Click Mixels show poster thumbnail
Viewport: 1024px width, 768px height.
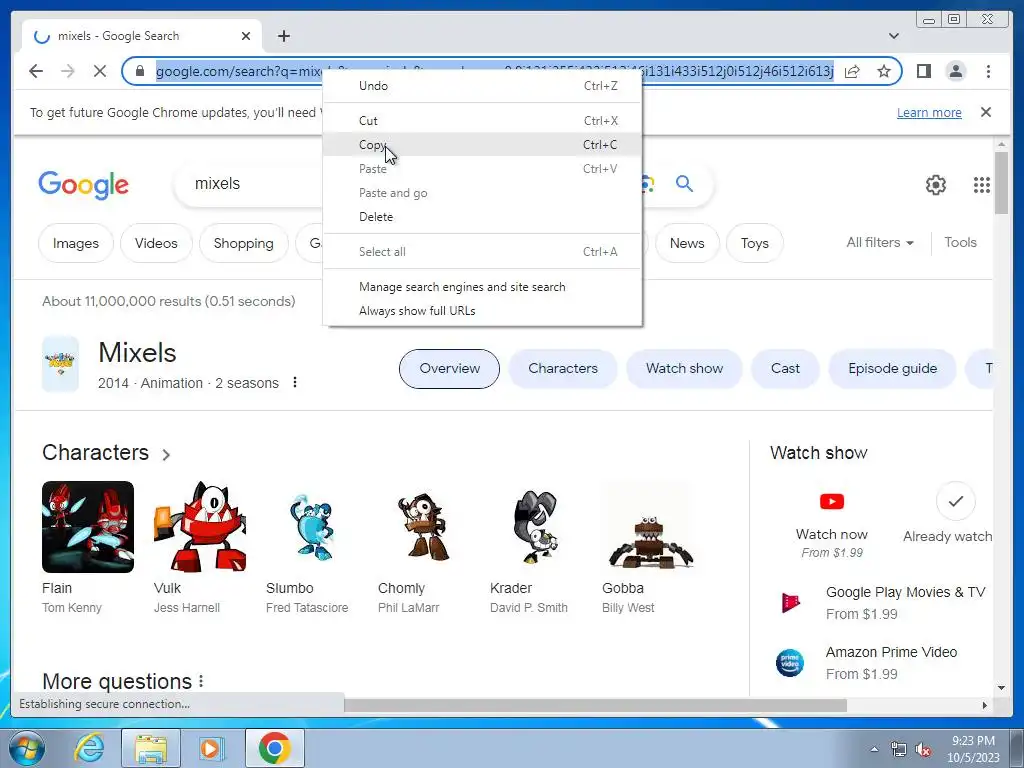[x=61, y=364]
